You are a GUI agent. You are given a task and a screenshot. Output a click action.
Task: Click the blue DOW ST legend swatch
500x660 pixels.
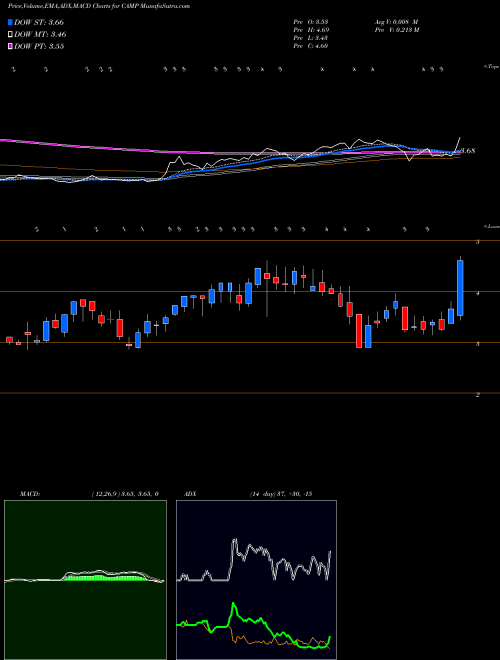pyautogui.click(x=10, y=22)
